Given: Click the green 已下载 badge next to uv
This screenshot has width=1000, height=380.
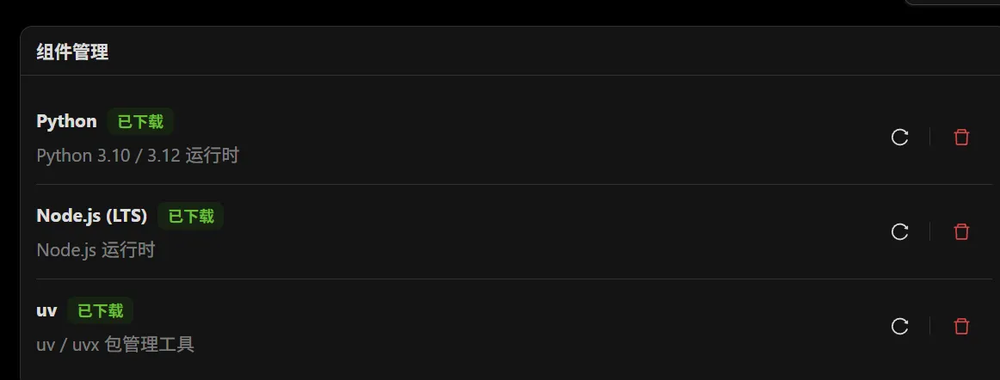Looking at the screenshot, I should [100, 311].
